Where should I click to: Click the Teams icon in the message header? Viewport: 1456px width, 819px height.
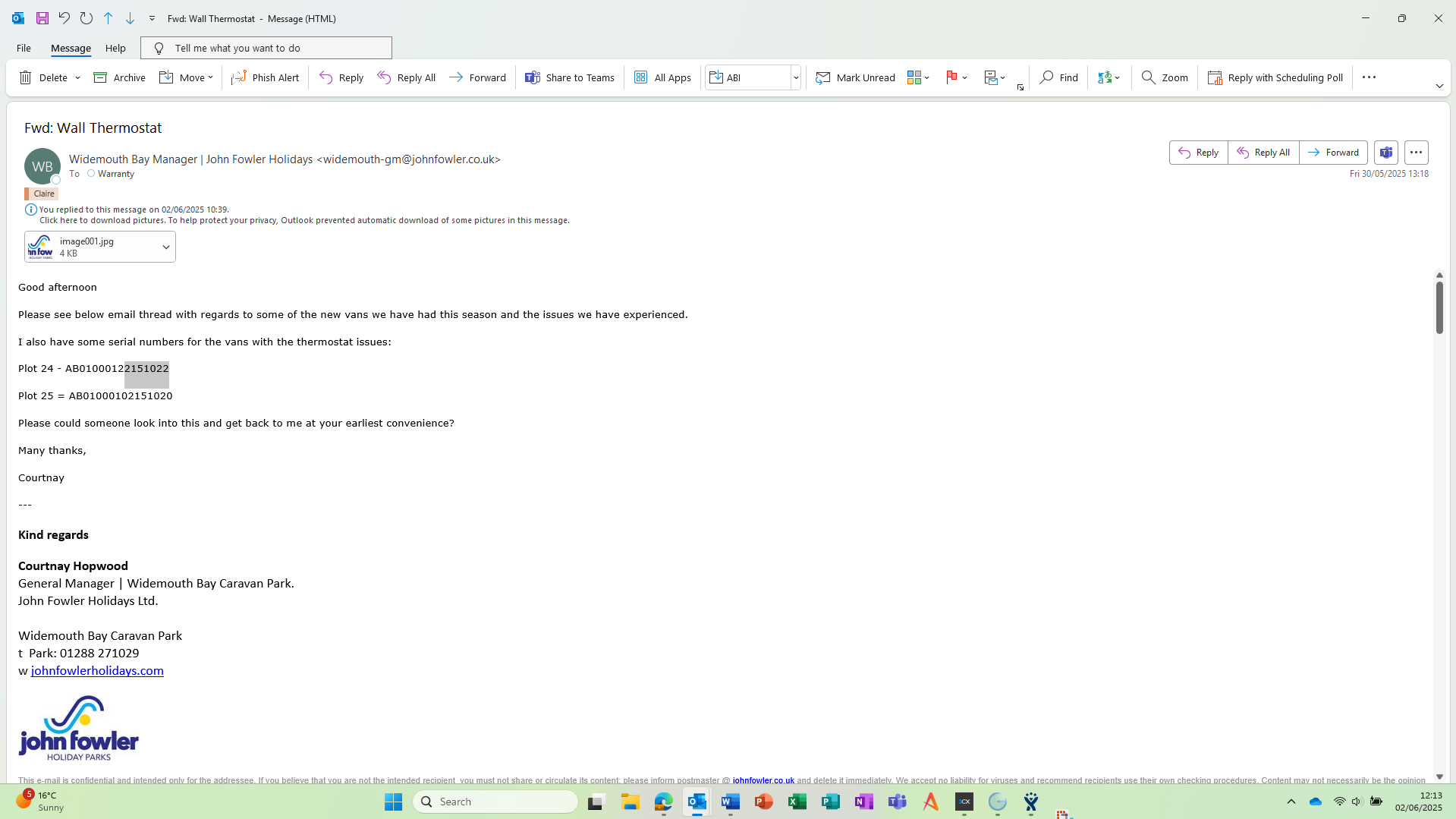[x=1386, y=153]
